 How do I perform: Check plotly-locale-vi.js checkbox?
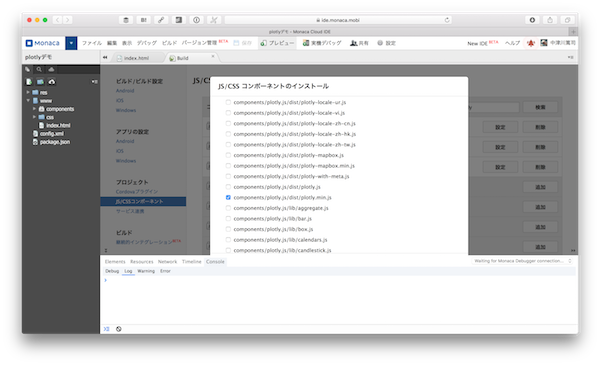[x=228, y=113]
